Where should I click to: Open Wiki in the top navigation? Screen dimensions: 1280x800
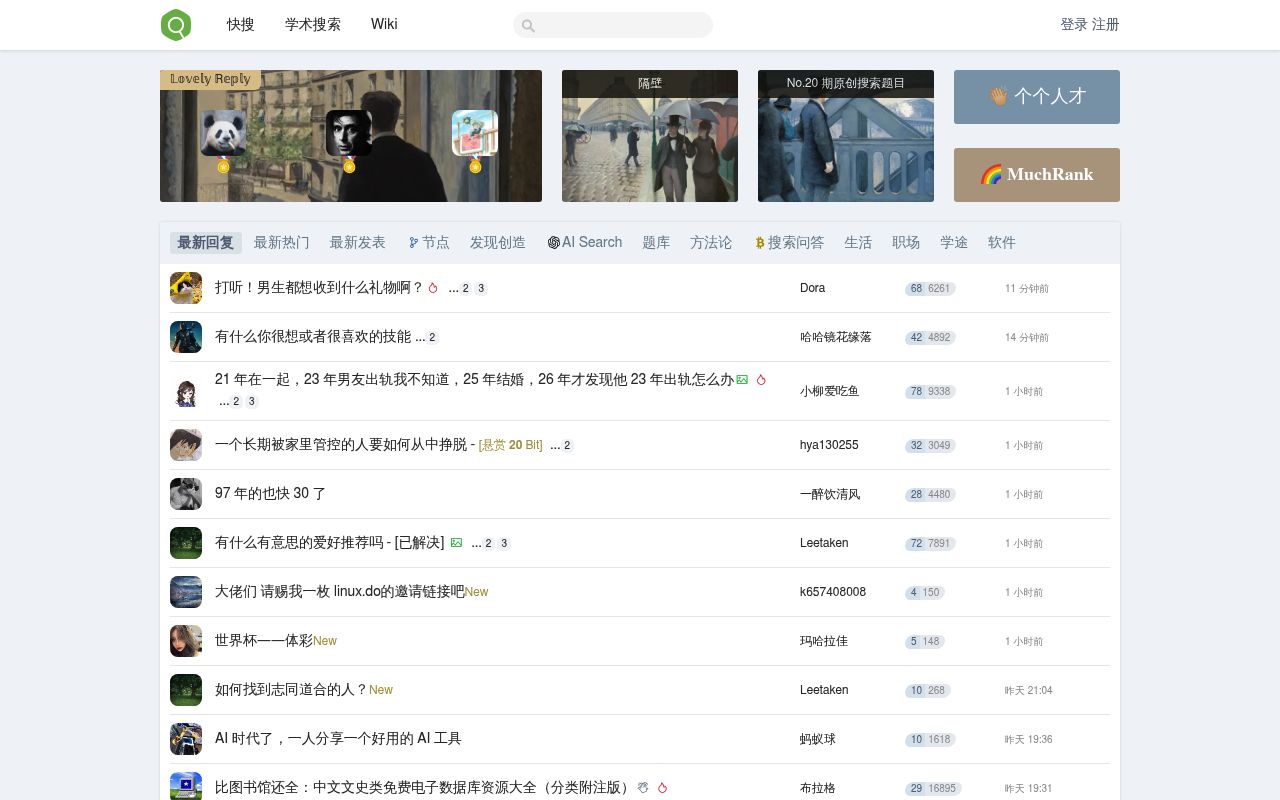(384, 24)
